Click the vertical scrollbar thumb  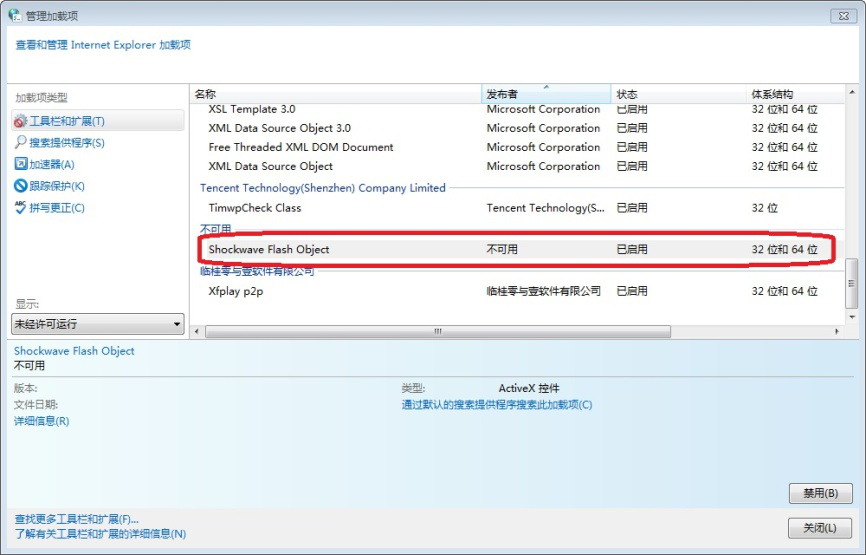[x=852, y=283]
